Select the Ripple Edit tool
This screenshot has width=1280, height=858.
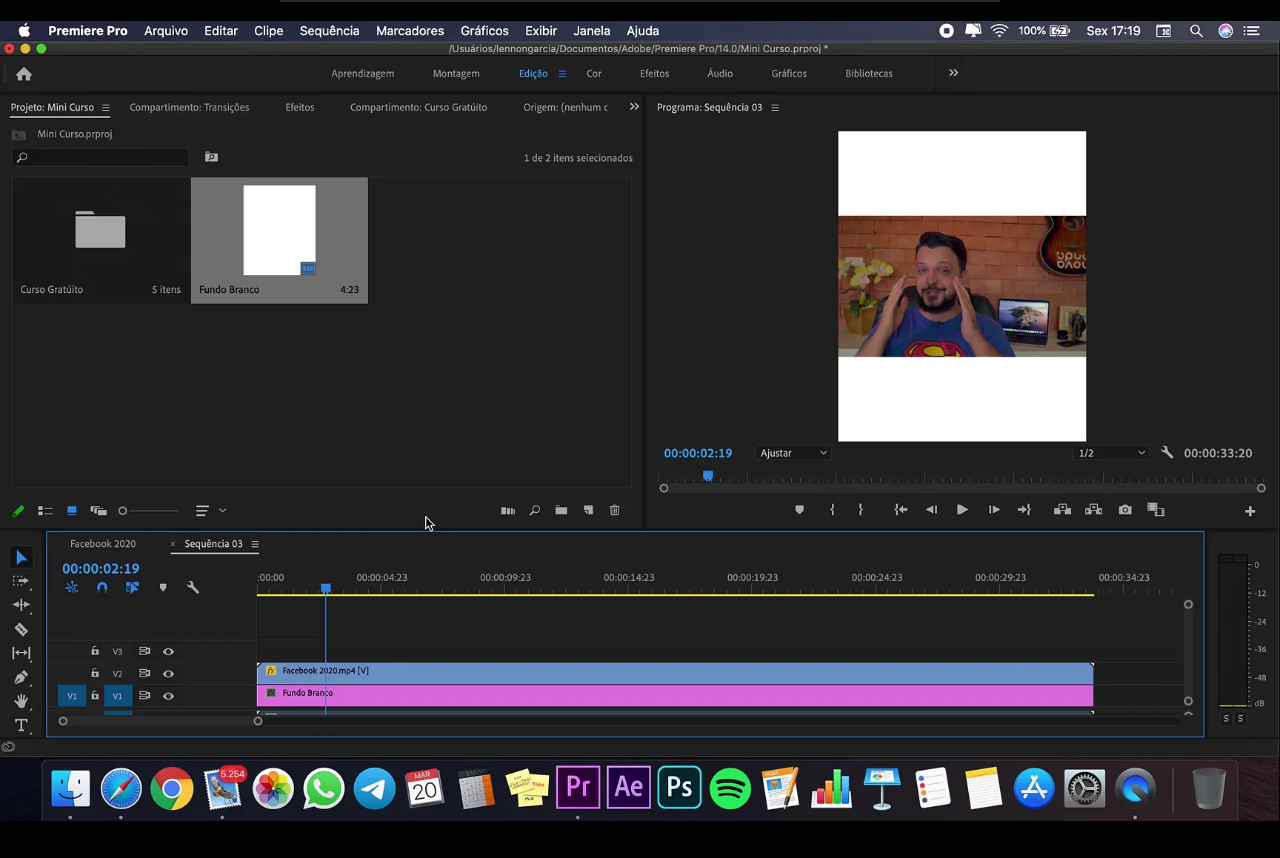(x=21, y=605)
